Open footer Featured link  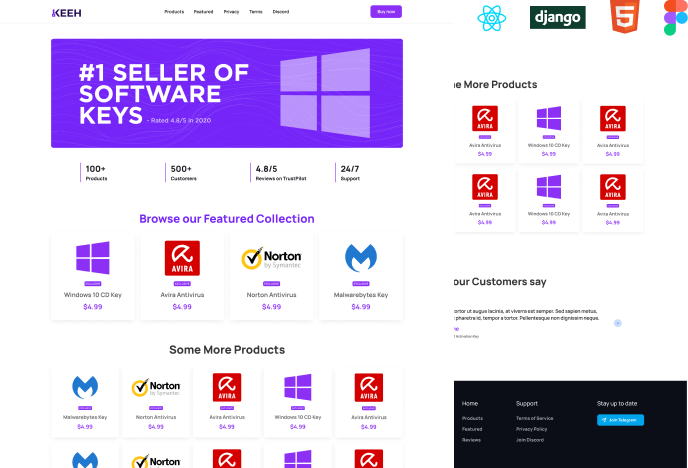(472, 429)
